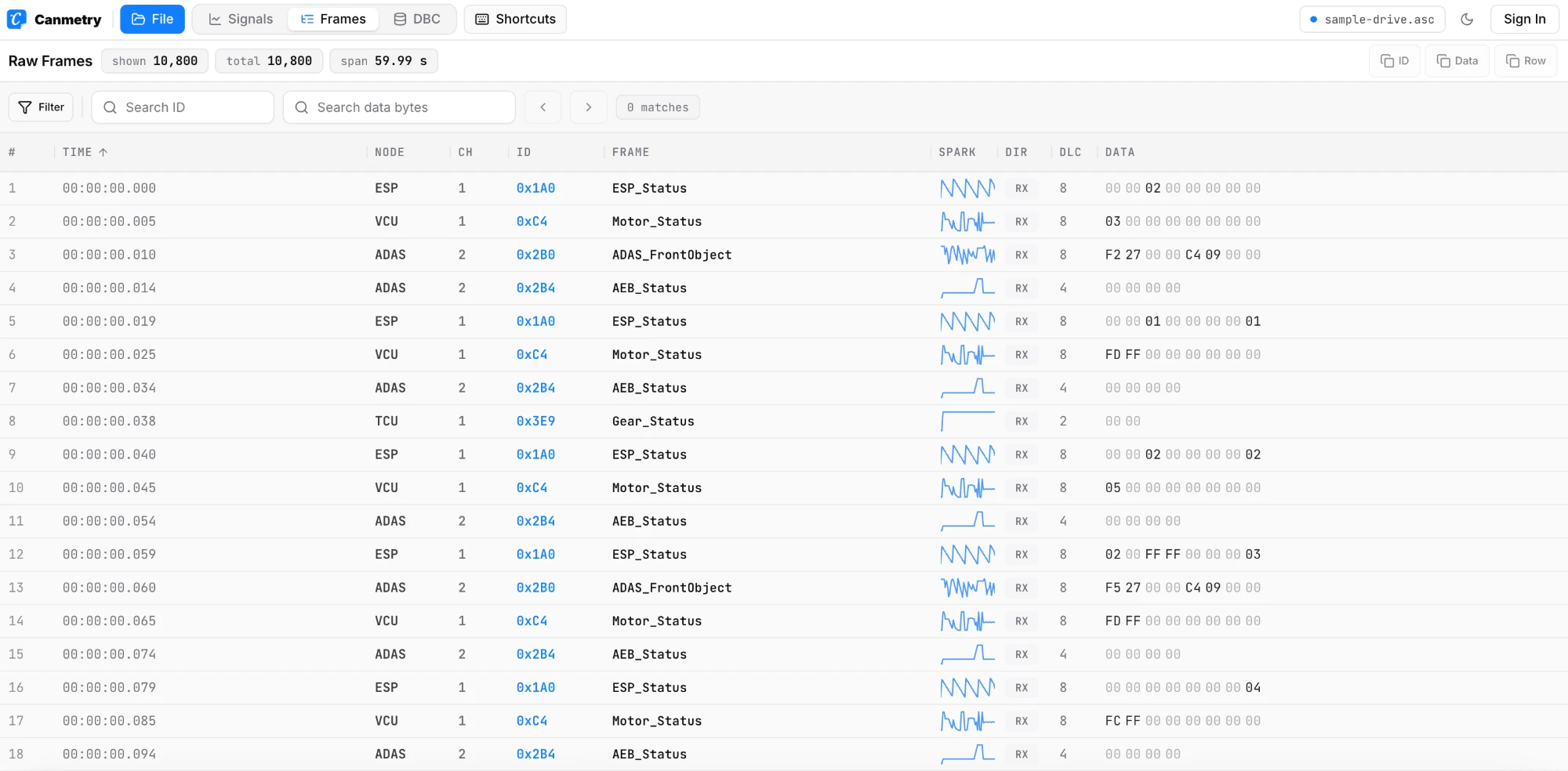
Task: Toggle dark mode moon icon
Action: [1467, 19]
